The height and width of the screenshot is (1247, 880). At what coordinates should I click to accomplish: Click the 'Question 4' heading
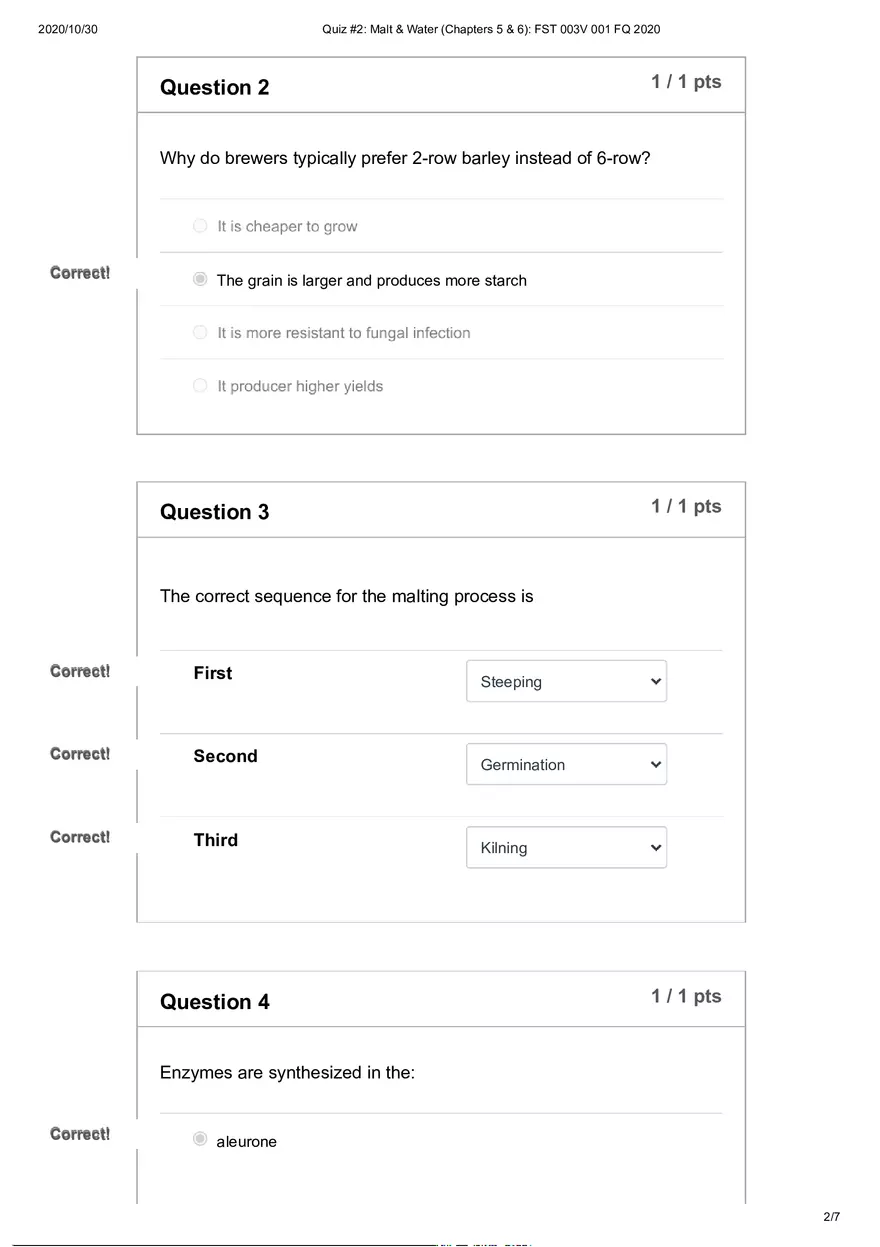(214, 1002)
